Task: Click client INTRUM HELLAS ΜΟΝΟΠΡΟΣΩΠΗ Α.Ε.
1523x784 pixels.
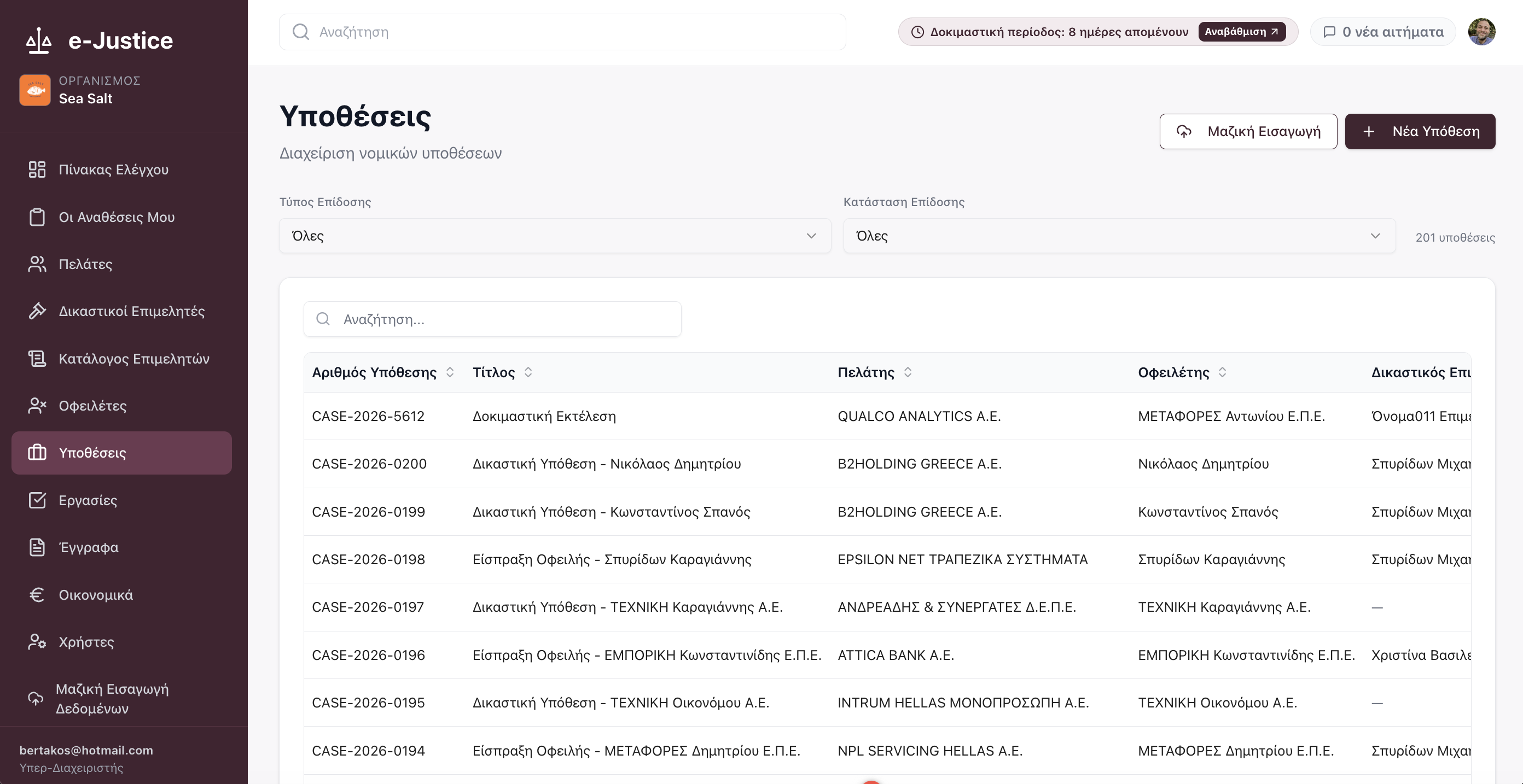Action: tap(963, 703)
